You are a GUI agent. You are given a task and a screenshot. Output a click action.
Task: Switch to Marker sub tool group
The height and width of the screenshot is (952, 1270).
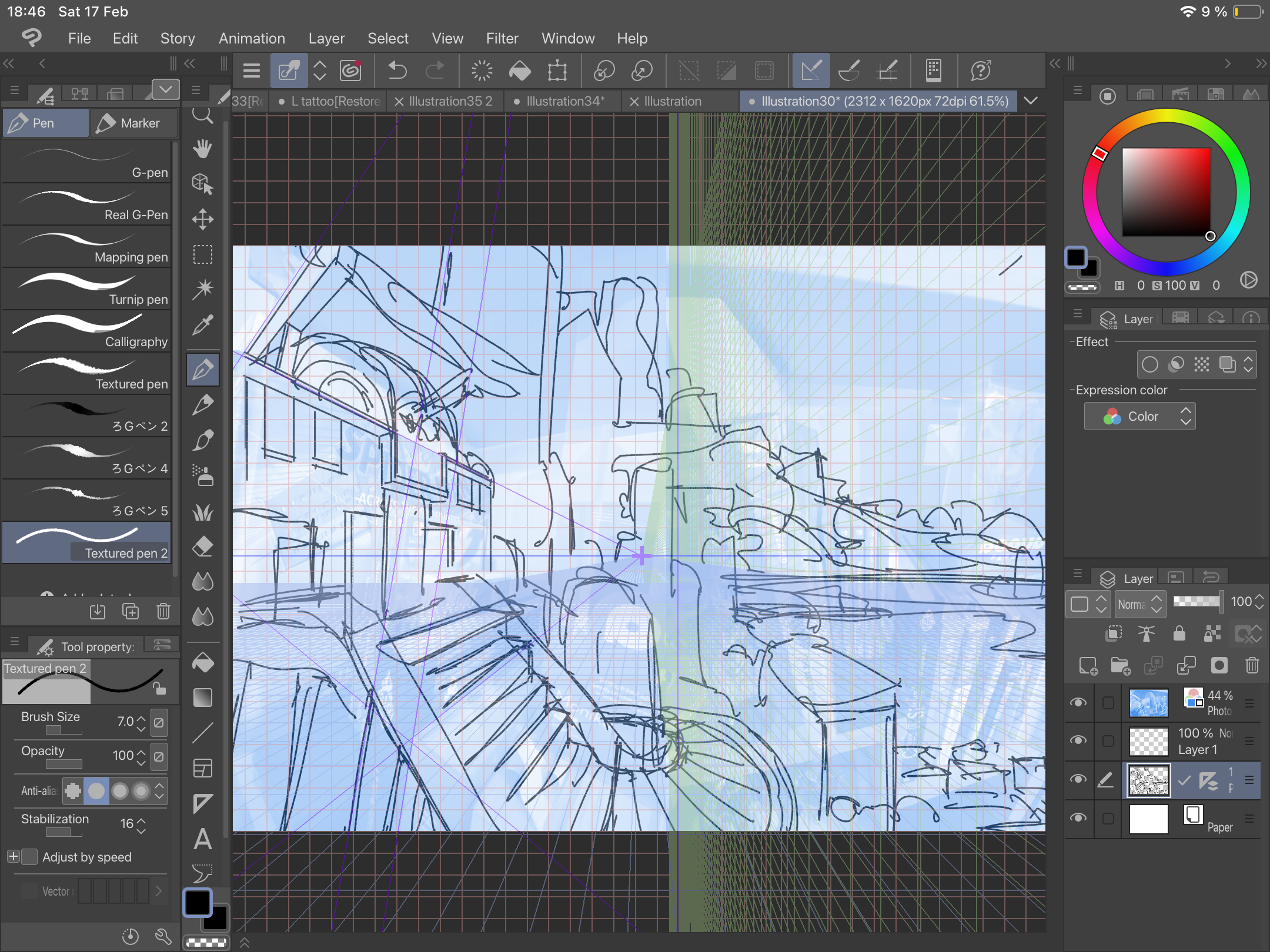pos(133,123)
